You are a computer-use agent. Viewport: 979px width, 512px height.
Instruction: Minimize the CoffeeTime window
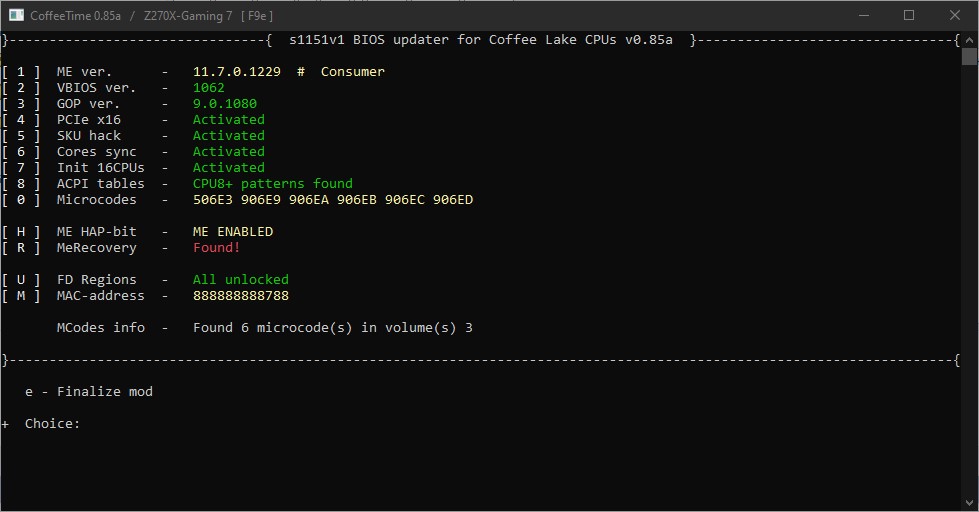point(864,16)
